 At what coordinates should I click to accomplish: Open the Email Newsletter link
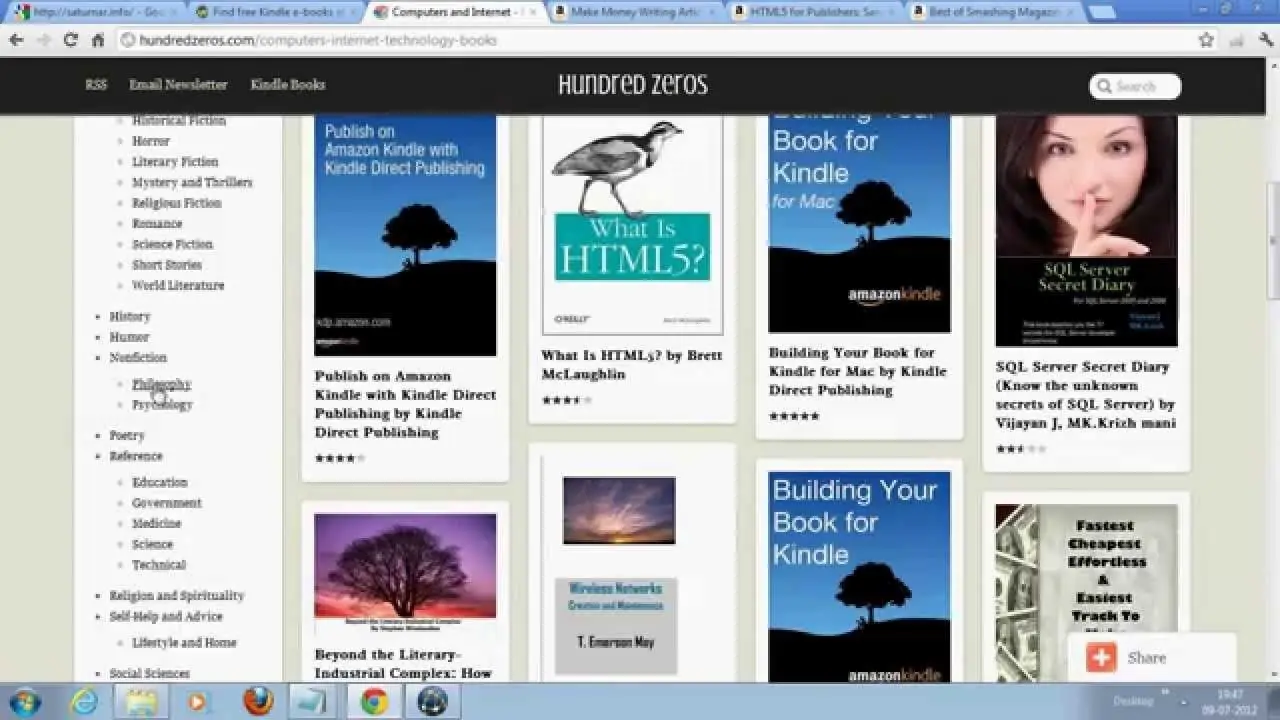178,85
